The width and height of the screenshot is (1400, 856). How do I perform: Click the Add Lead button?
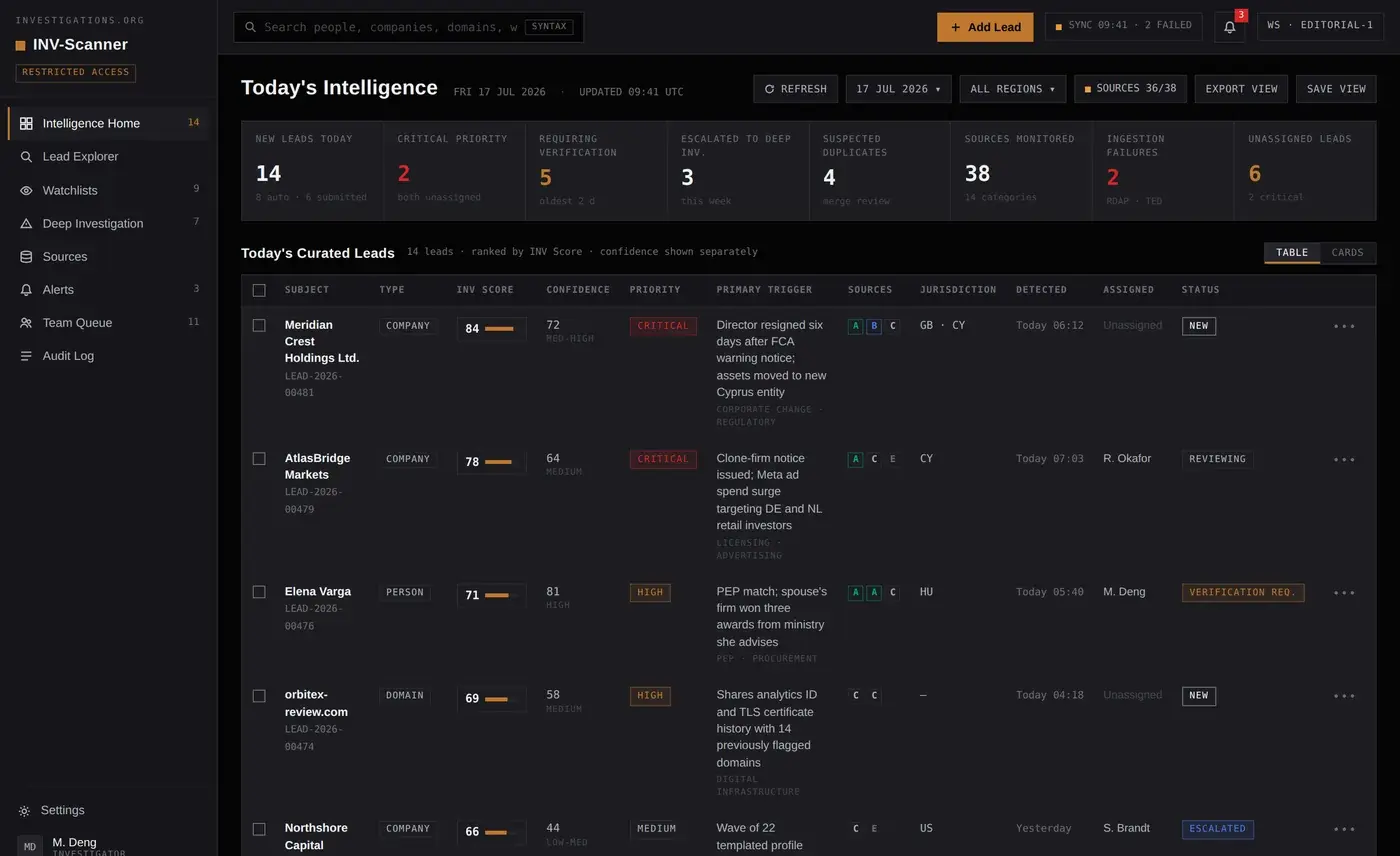point(986,27)
